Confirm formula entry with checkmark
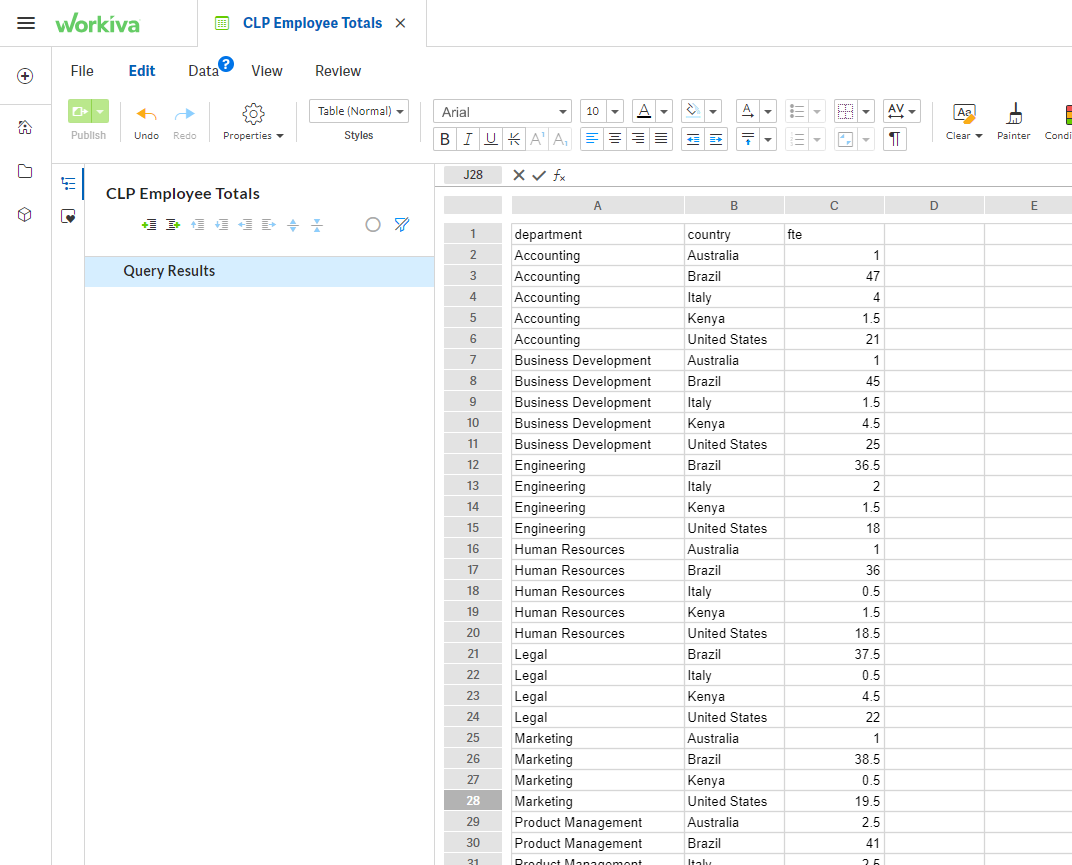This screenshot has height=865, width=1072. tap(539, 175)
